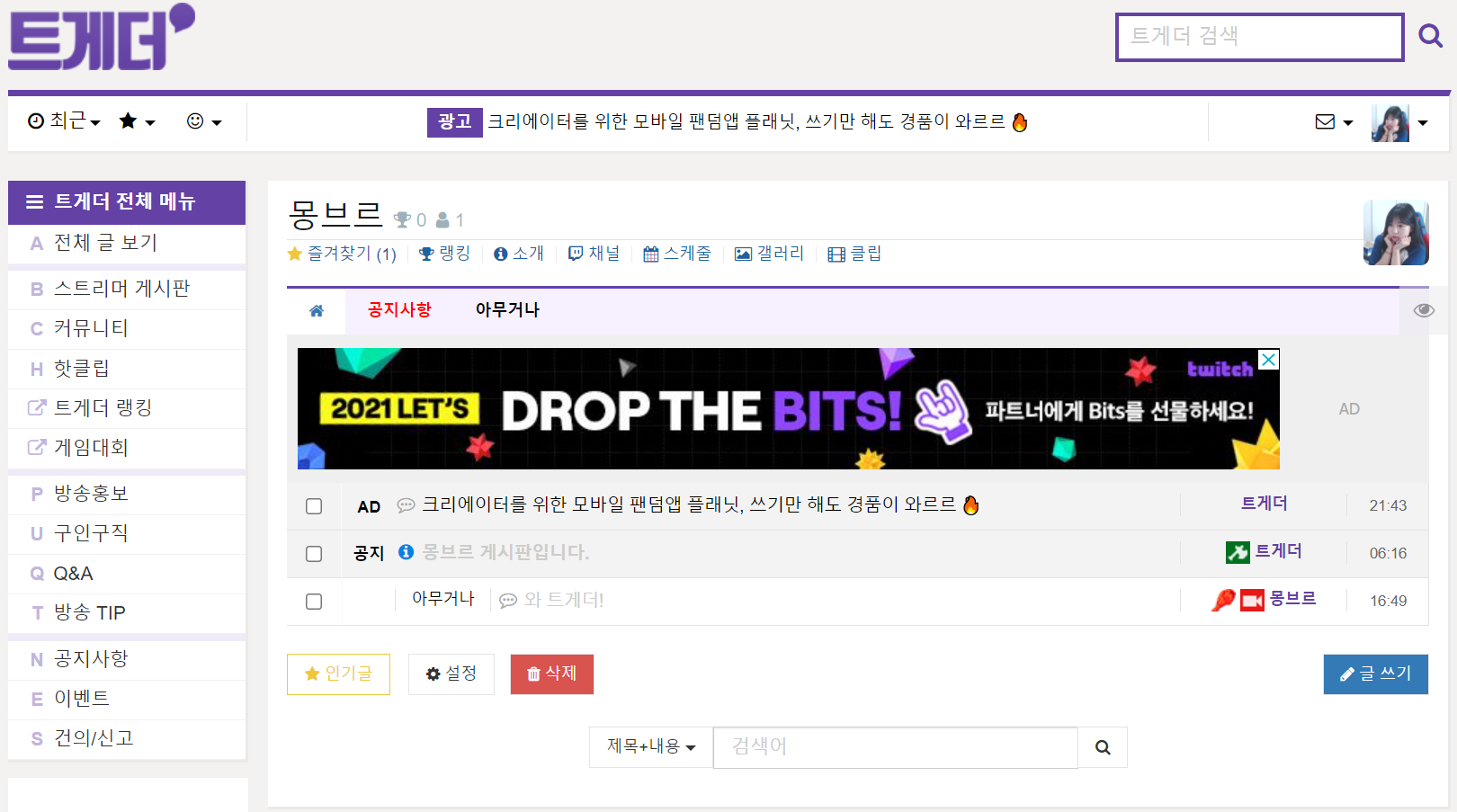
Task: Click the red 삭제 trash button
Action: (x=552, y=674)
